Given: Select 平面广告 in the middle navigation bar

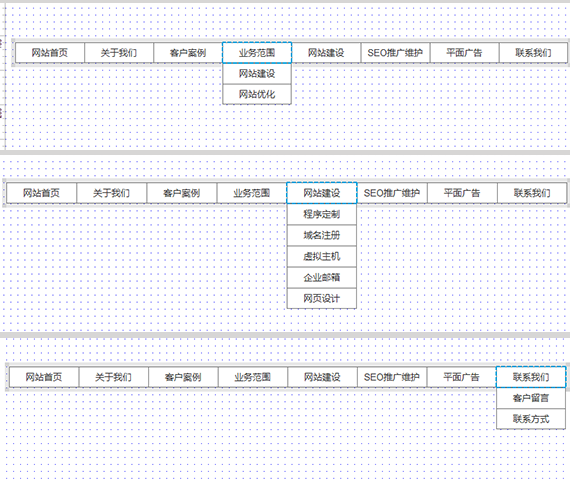Looking at the screenshot, I should point(462,193).
